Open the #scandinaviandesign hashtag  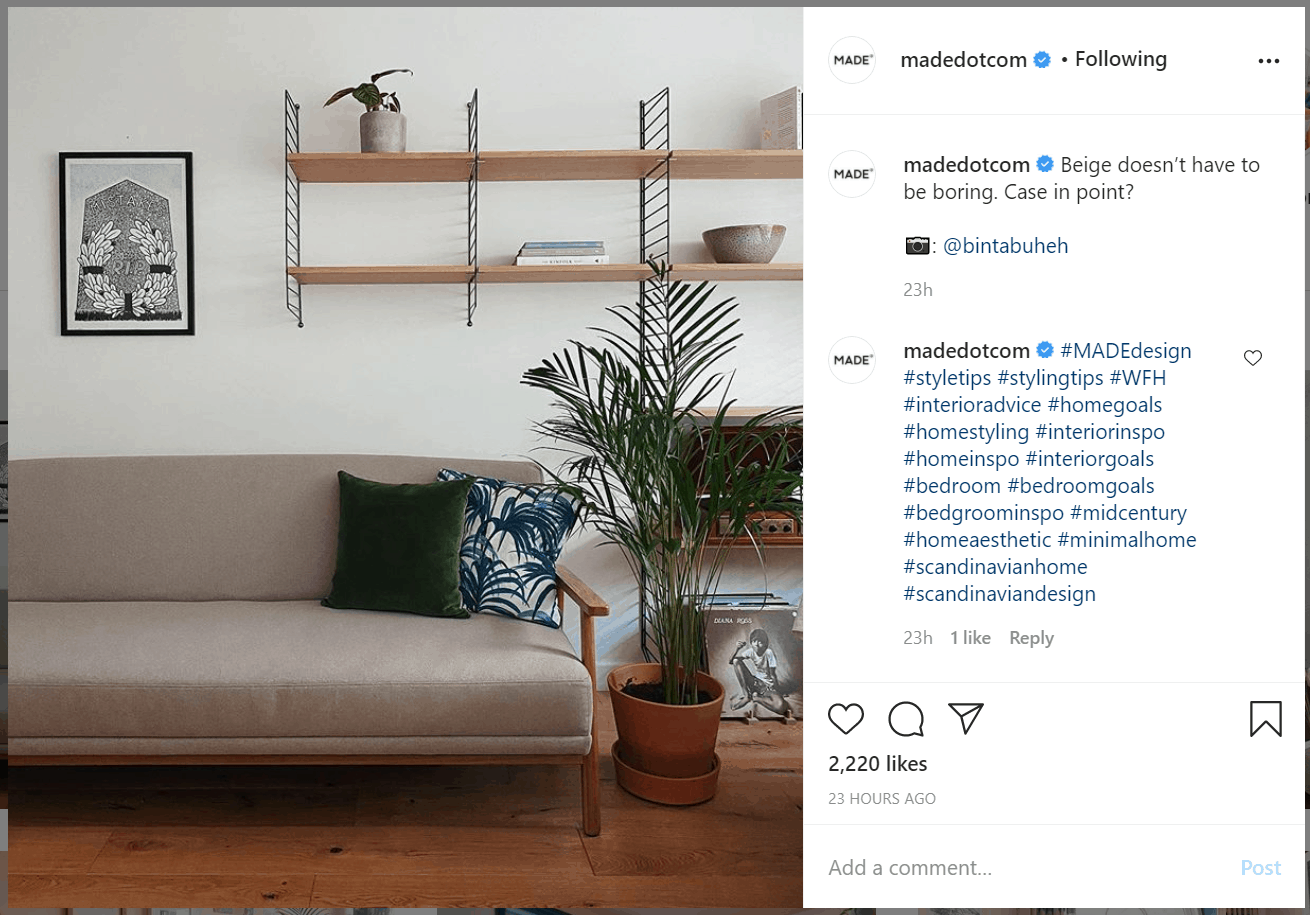(x=1000, y=594)
